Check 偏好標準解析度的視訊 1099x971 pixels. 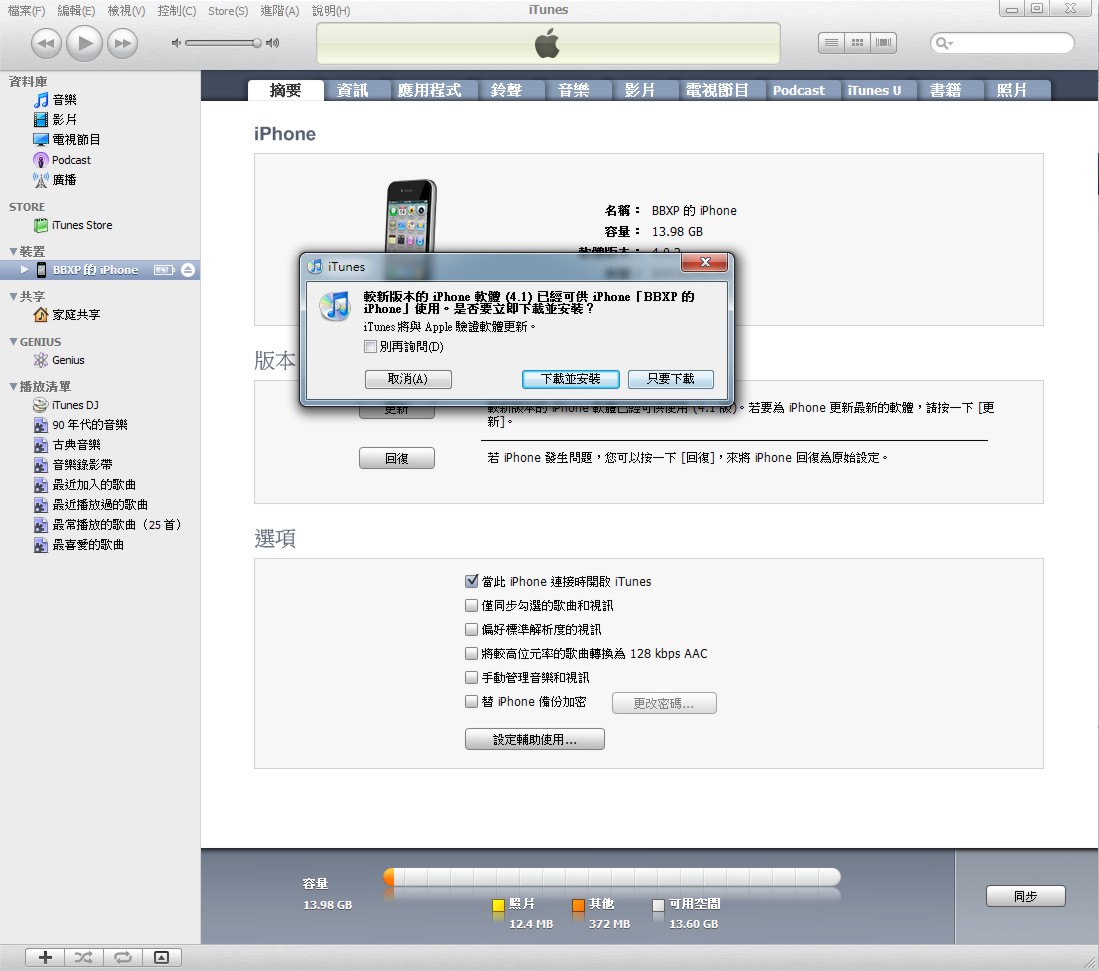coord(472,629)
